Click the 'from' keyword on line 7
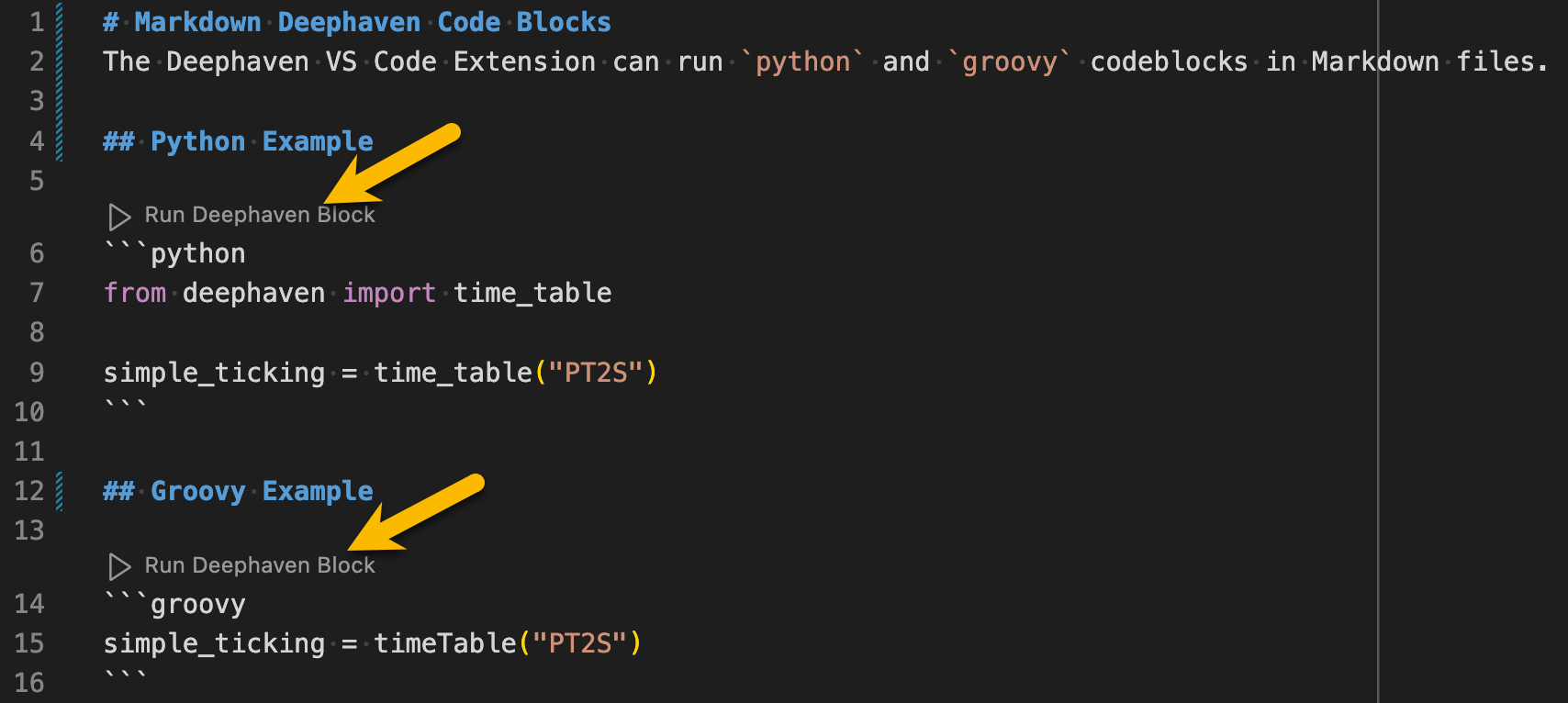The image size is (1568, 703). pyautogui.click(x=134, y=292)
